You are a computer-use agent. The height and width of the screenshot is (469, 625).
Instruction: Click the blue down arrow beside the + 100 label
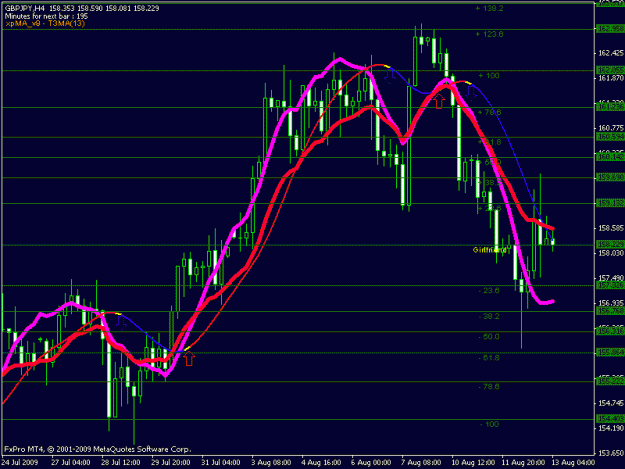pyautogui.click(x=471, y=94)
